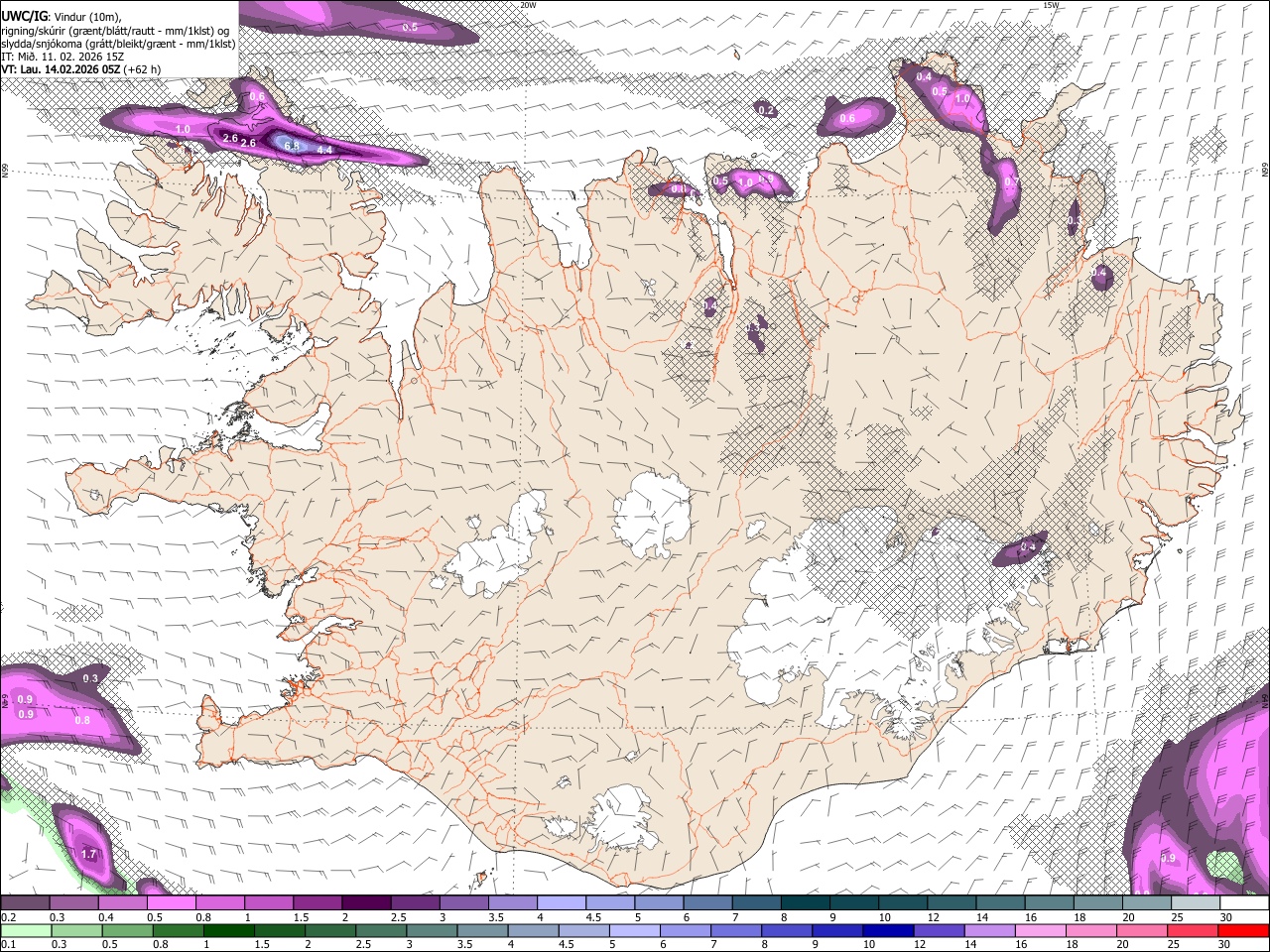This screenshot has width=1270, height=952.
Task: Click "18" tick label on lower legend scale
Action: [1072, 944]
